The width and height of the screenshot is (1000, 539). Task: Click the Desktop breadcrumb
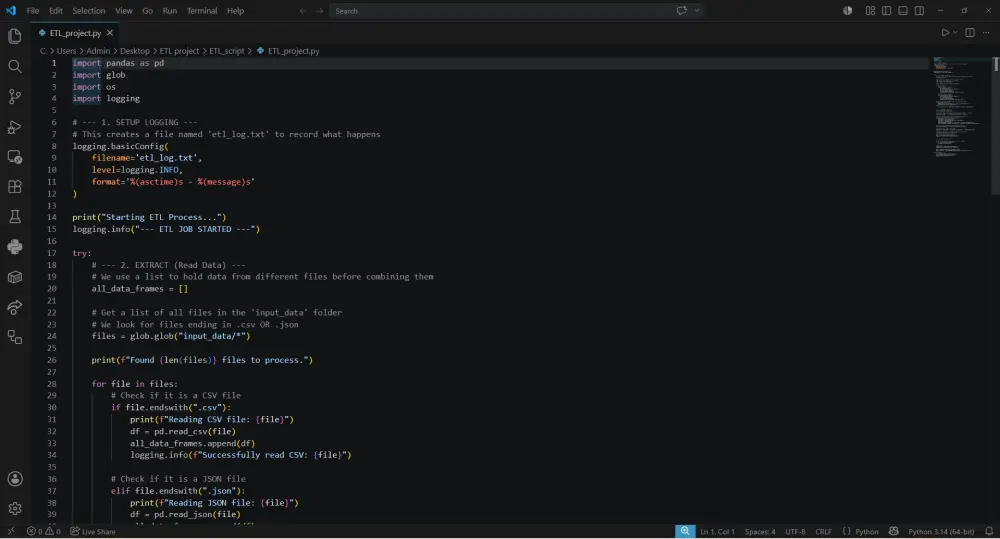(x=135, y=50)
